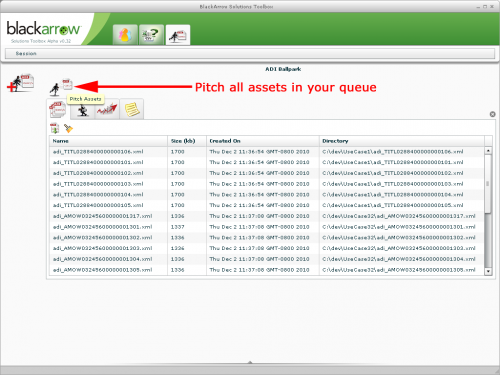Click the add asset icon with red plus
This screenshot has height=375, width=500.
(x=20, y=83)
